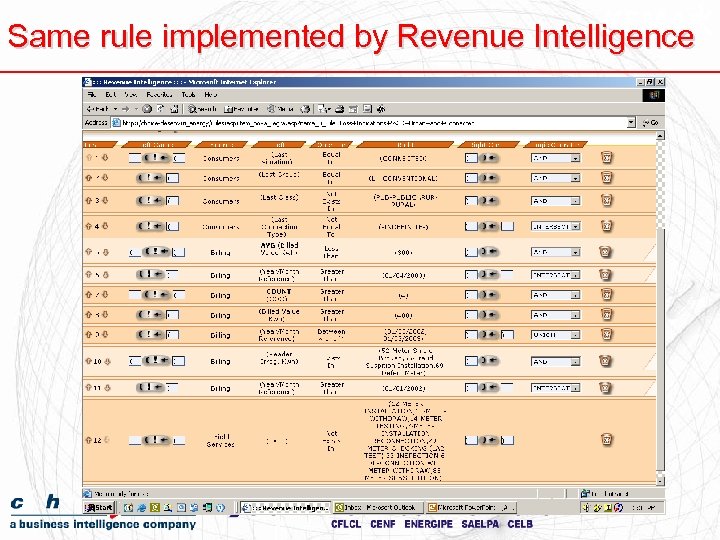
Task: Delete the COUNT Billing condition in row 7
Action: point(606,294)
